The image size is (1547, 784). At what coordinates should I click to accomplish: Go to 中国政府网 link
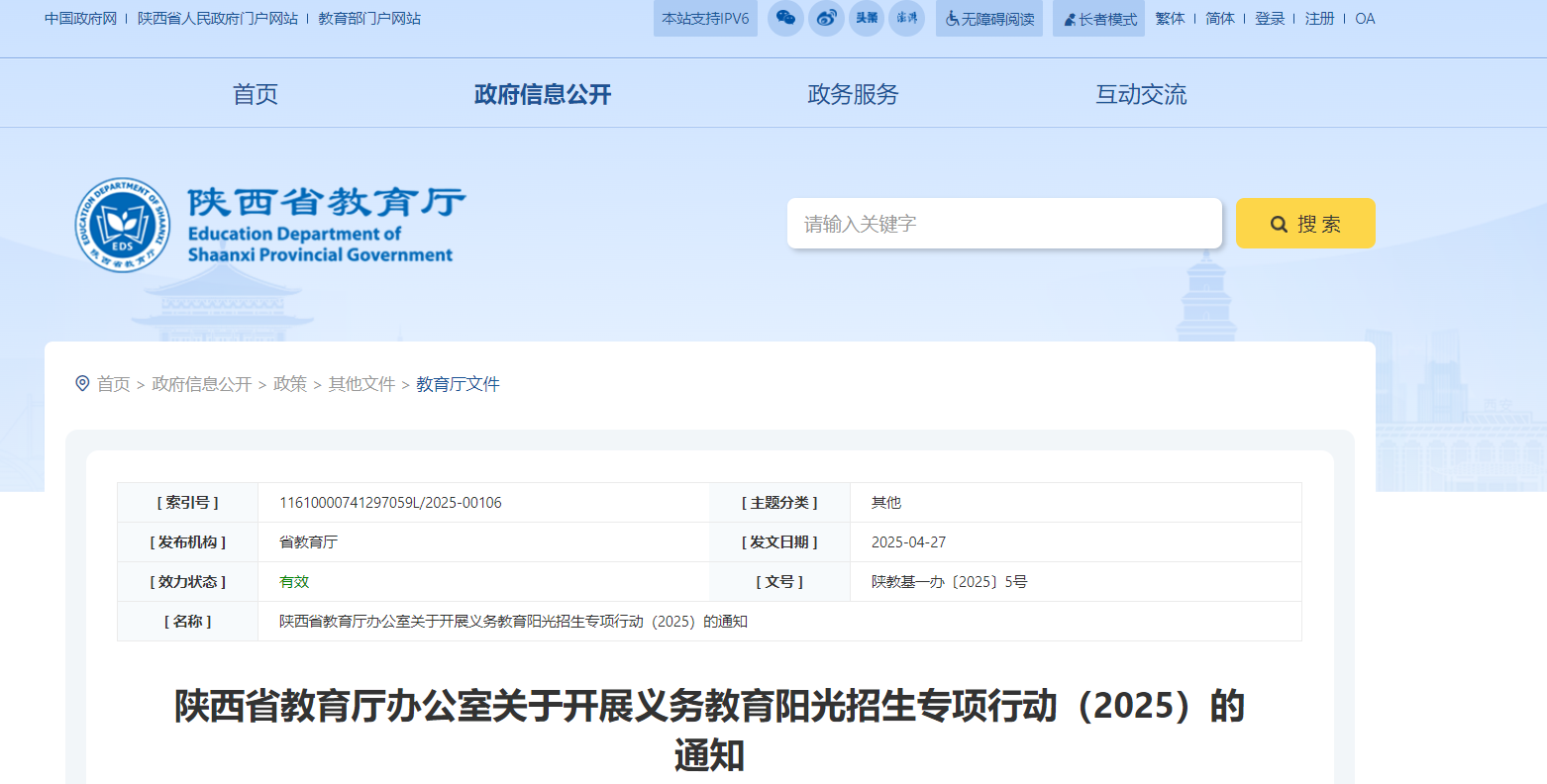(81, 19)
